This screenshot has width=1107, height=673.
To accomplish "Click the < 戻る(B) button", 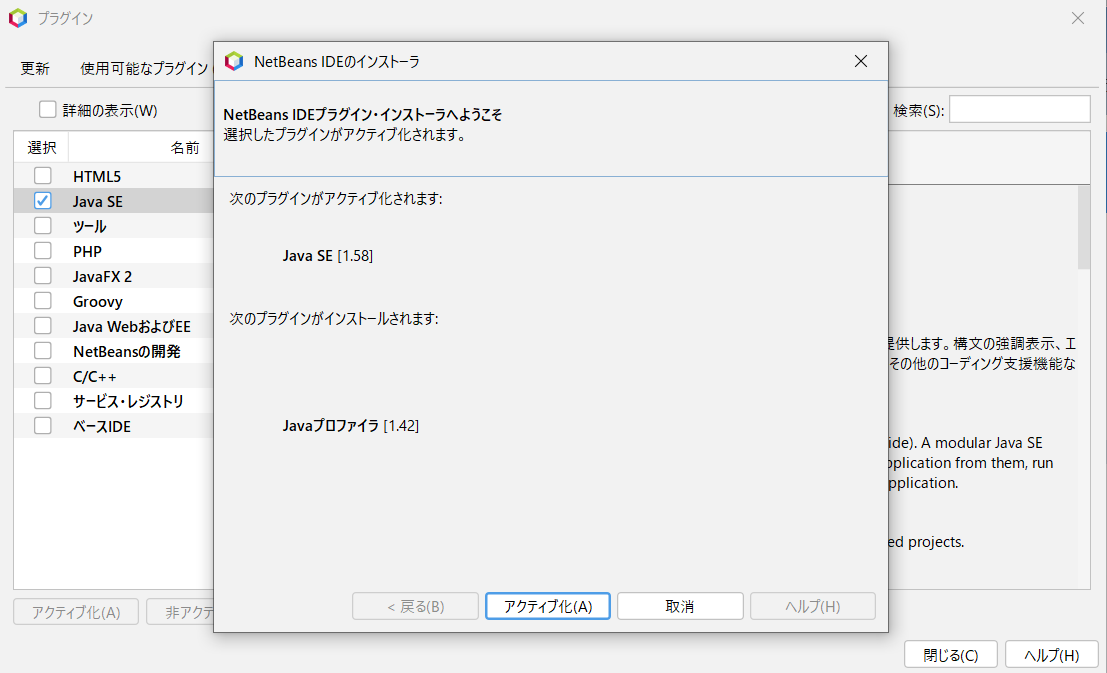I will point(415,606).
